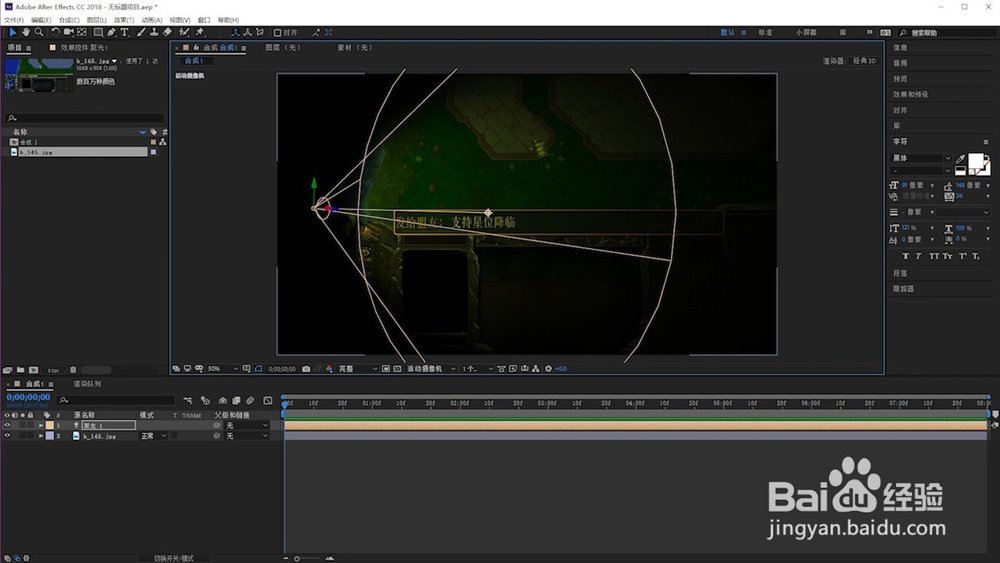
Task: Open the 文件(F) menu
Action: click(x=13, y=20)
